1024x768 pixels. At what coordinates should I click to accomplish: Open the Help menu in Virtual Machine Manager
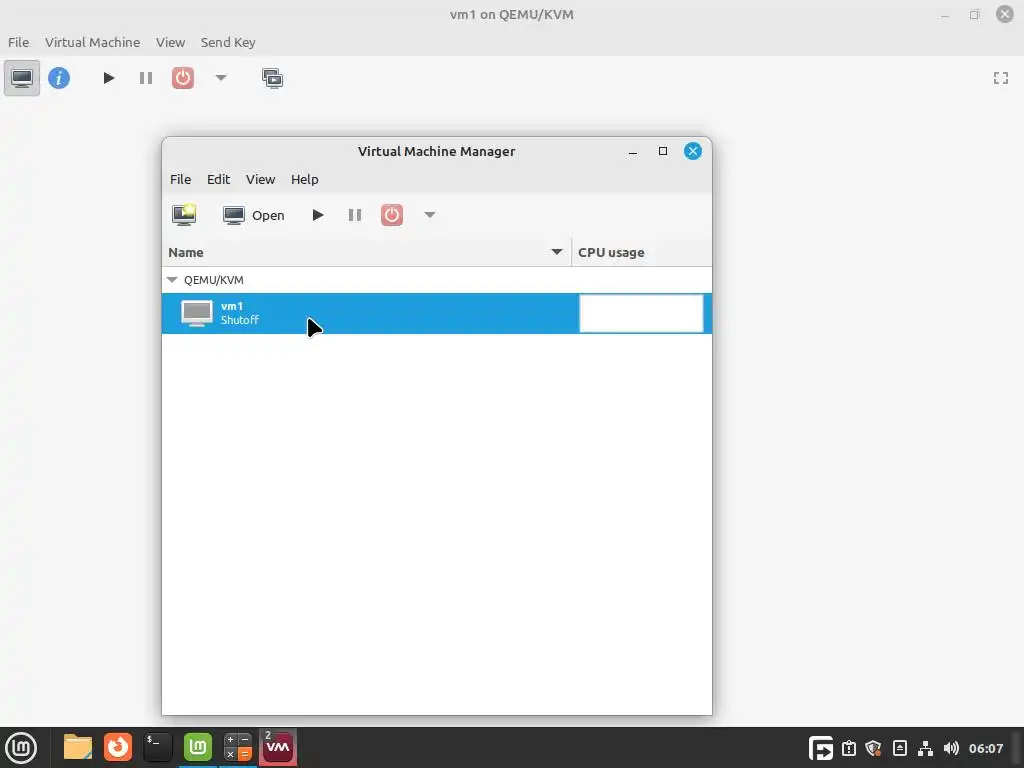(304, 180)
